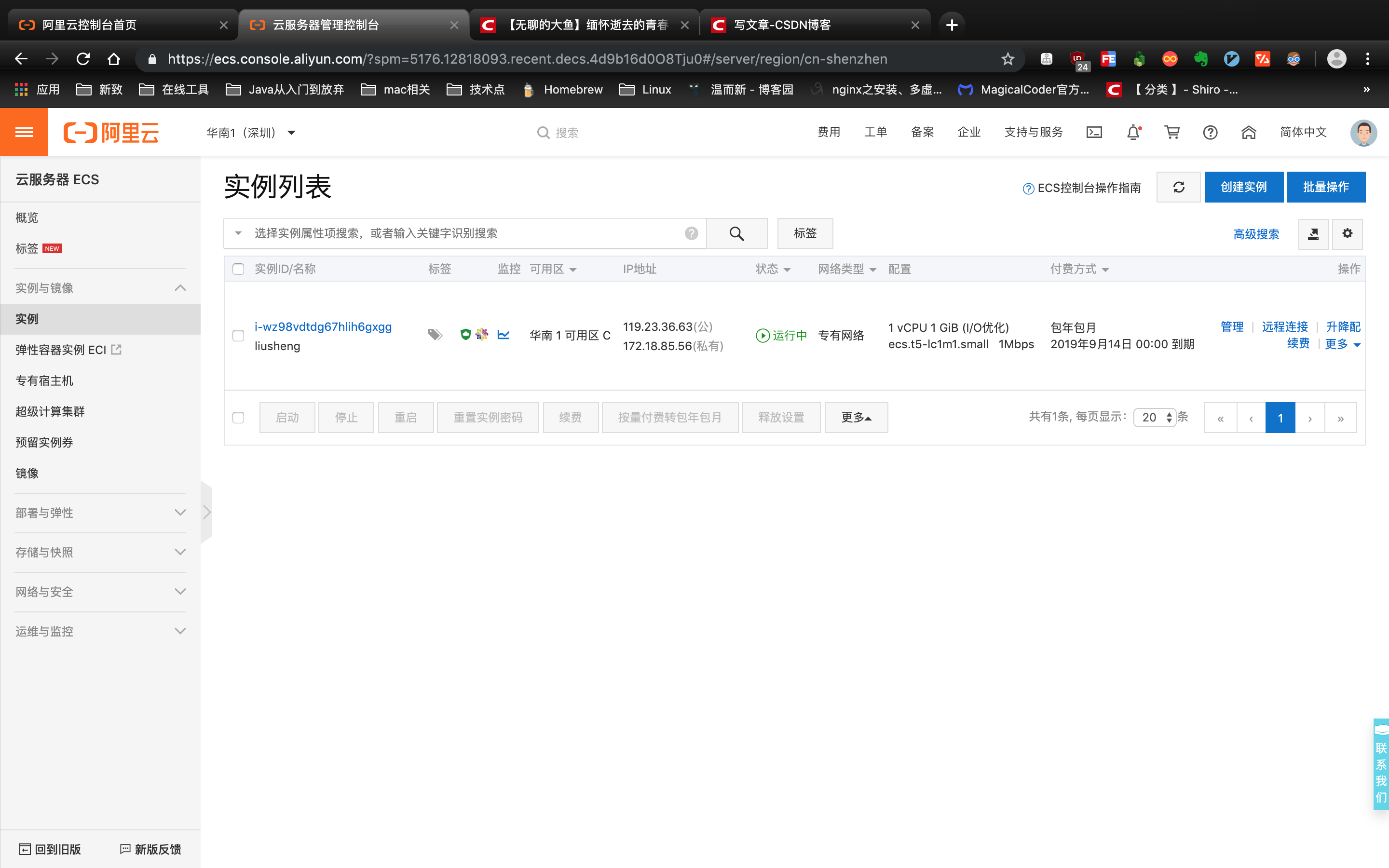The width and height of the screenshot is (1389, 868).
Task: Open the list settings gear icon
Action: [x=1347, y=234]
